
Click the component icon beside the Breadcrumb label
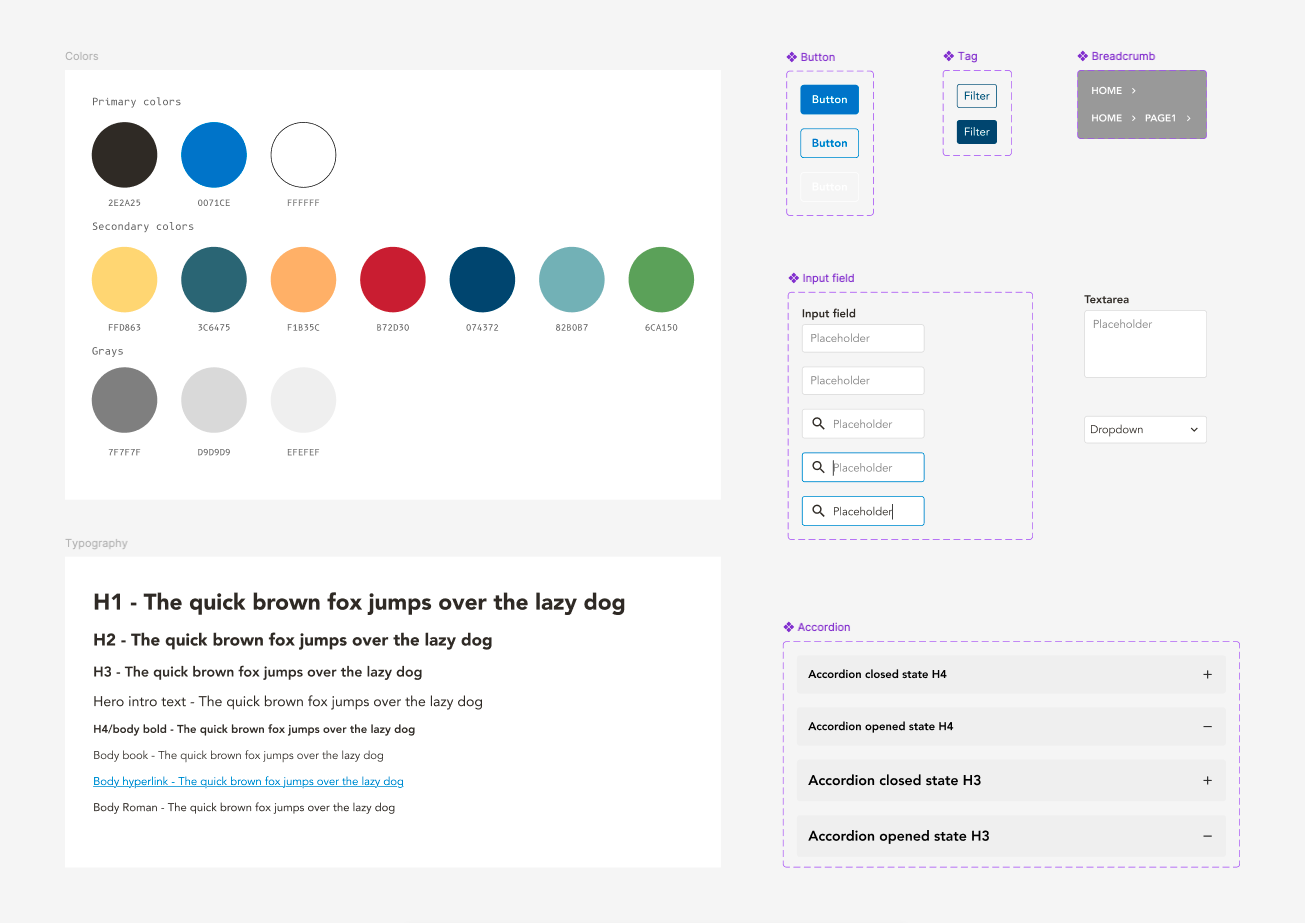pos(1083,56)
